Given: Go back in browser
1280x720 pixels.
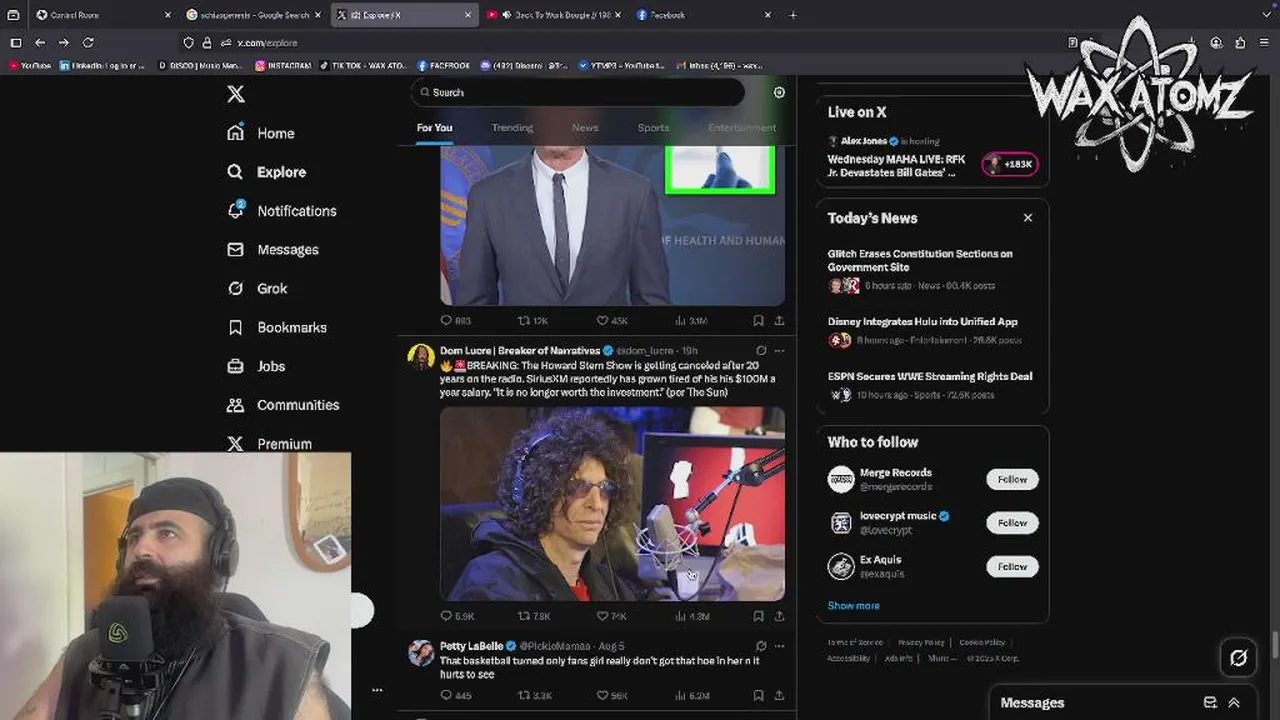Looking at the screenshot, I should 40,43.
